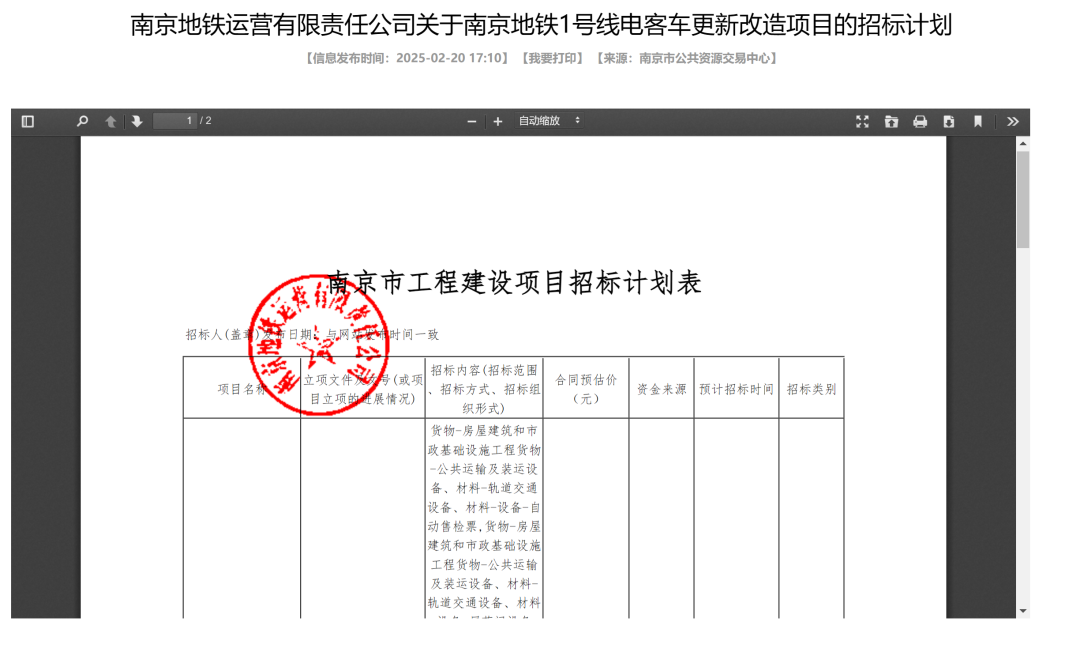Download the PDF document
The width and height of the screenshot is (1080, 648).
[x=948, y=122]
